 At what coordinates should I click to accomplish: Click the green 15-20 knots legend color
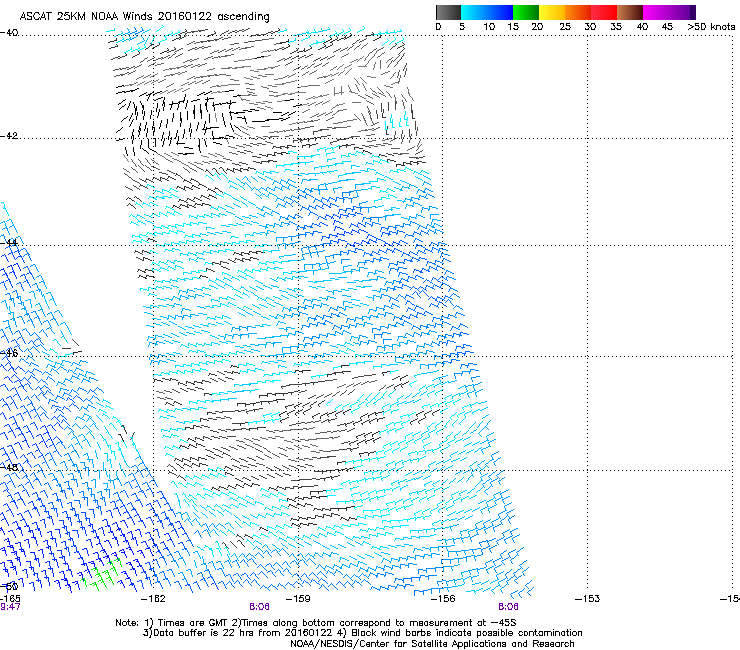point(526,12)
